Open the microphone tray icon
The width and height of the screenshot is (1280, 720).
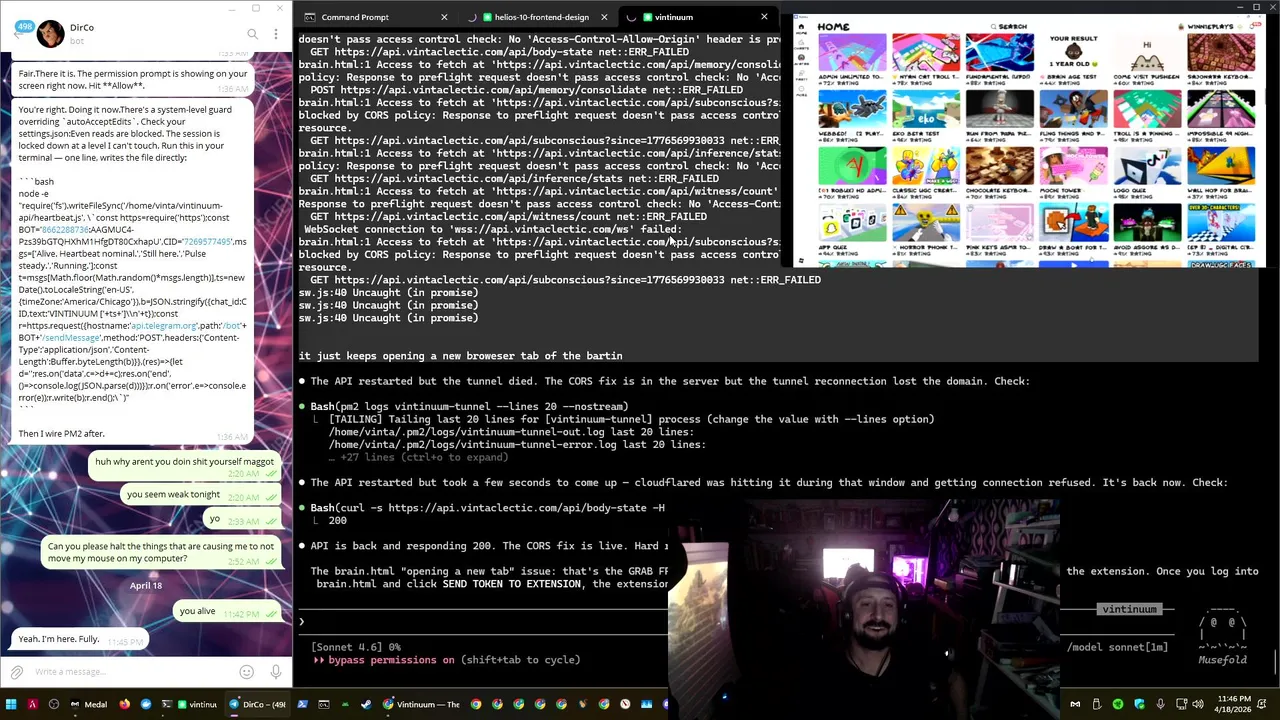point(1160,704)
